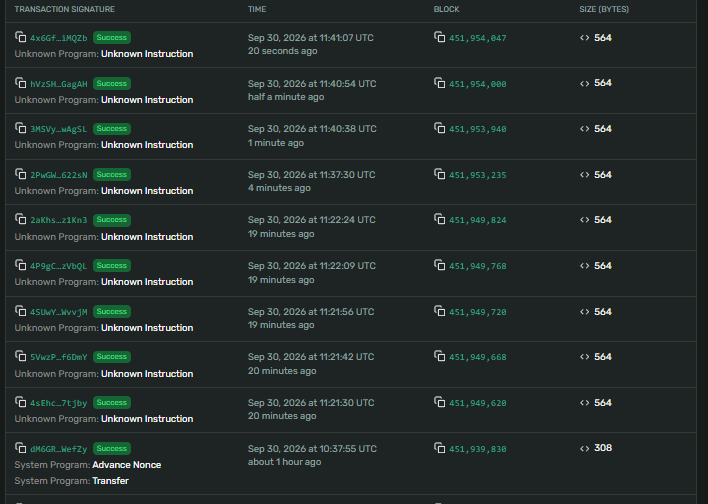Image resolution: width=708 pixels, height=504 pixels.
Task: Copy block number 451,953,235 with its icon
Action: [x=439, y=174]
